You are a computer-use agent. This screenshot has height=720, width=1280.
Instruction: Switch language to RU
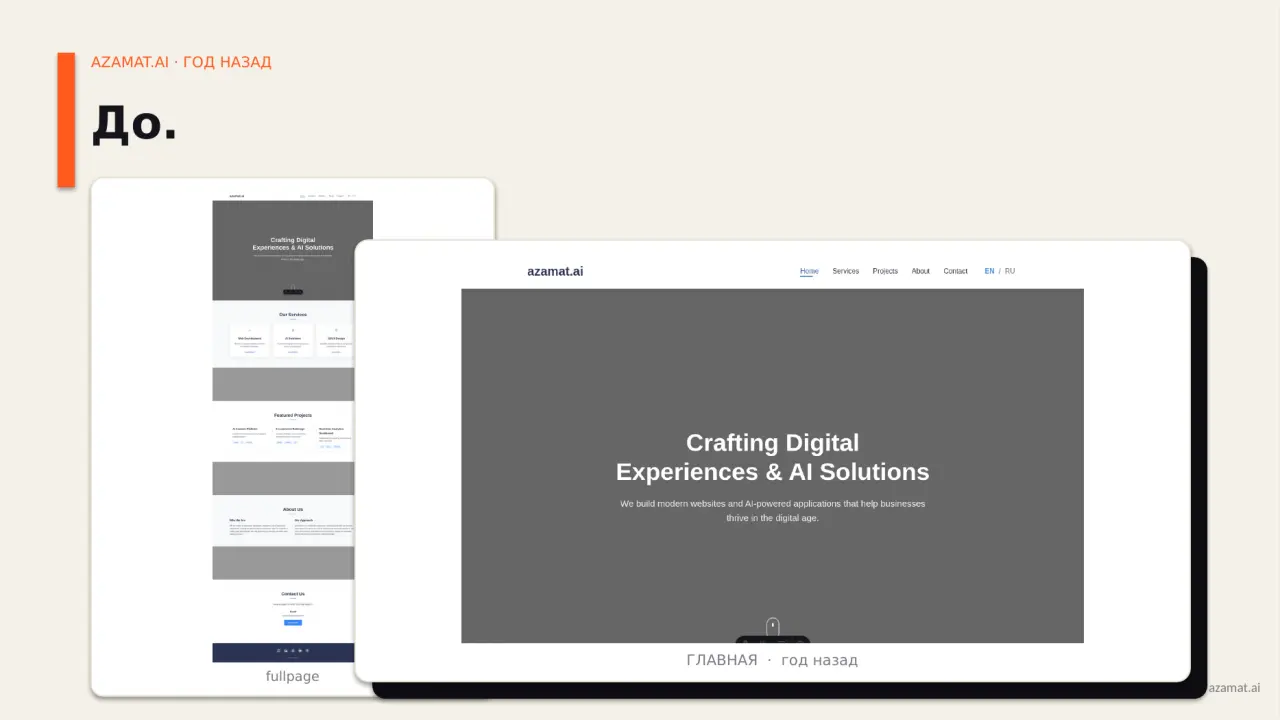[x=1010, y=271]
